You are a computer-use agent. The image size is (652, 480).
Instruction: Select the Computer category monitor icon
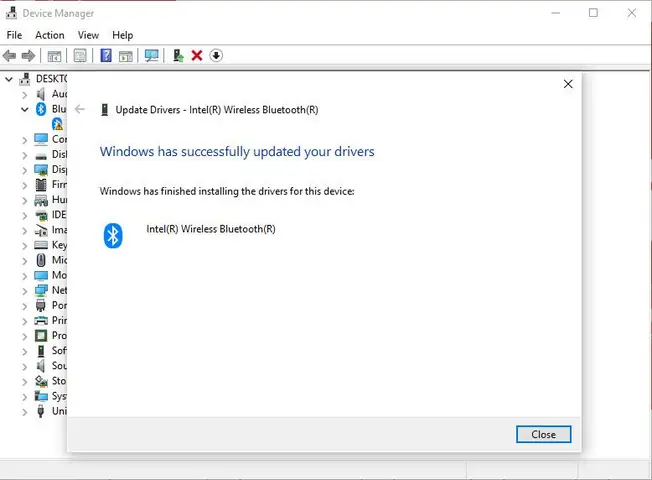[41, 139]
